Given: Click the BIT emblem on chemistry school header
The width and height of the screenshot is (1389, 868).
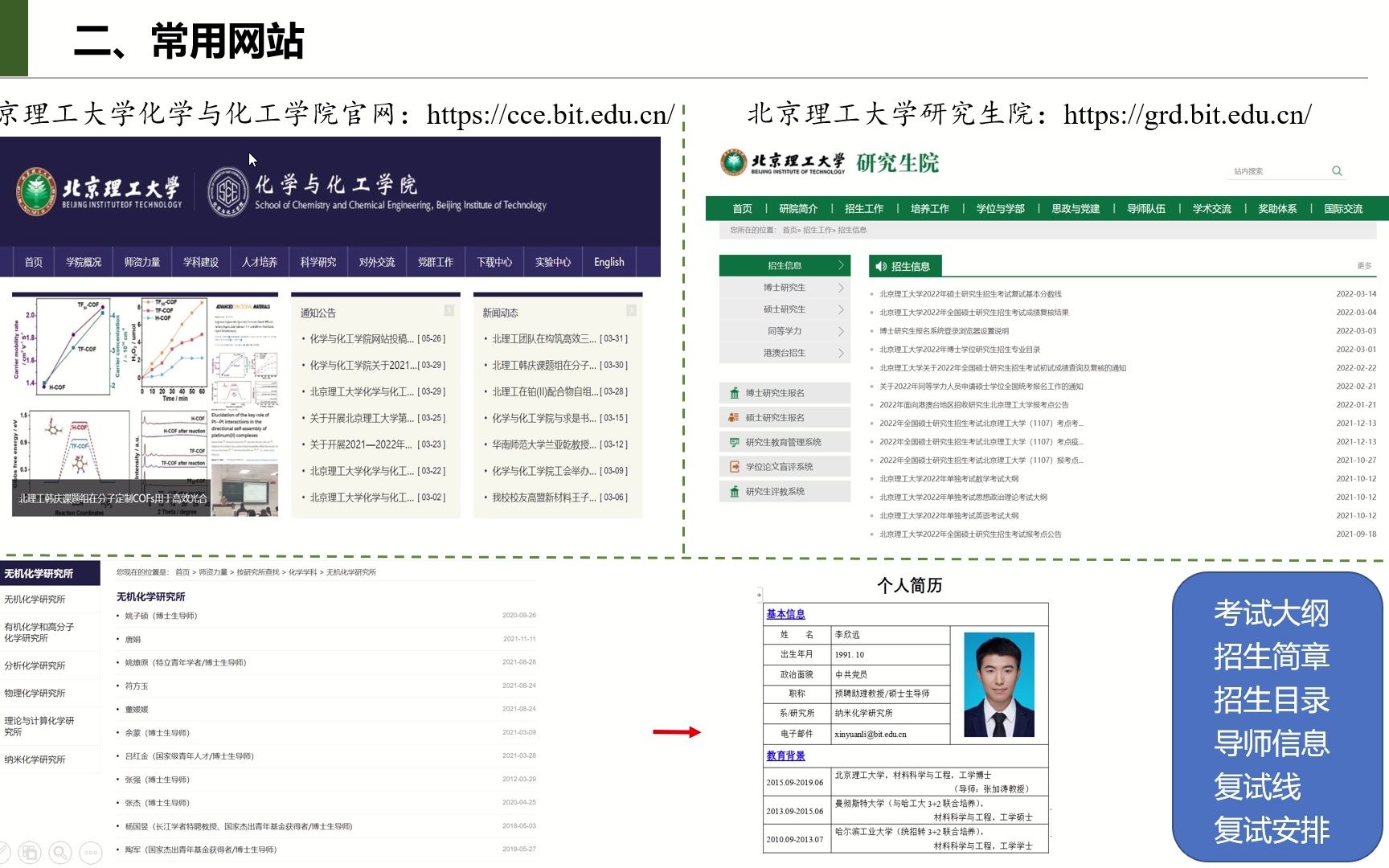Looking at the screenshot, I should [x=36, y=192].
